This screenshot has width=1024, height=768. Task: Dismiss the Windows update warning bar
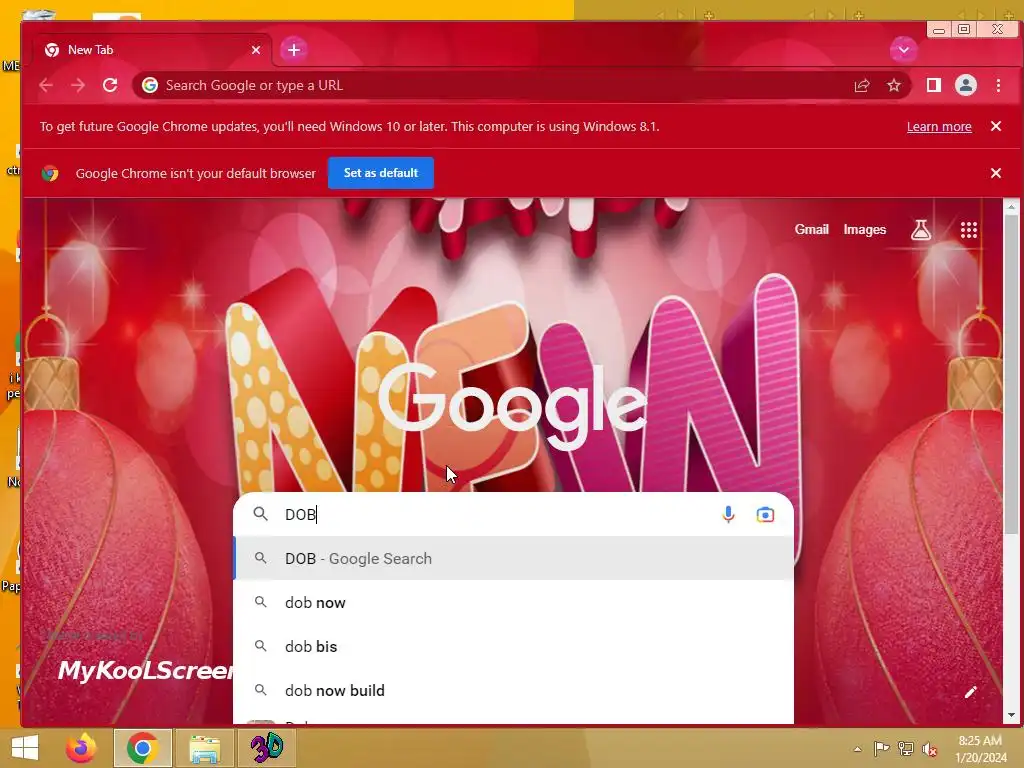click(996, 127)
